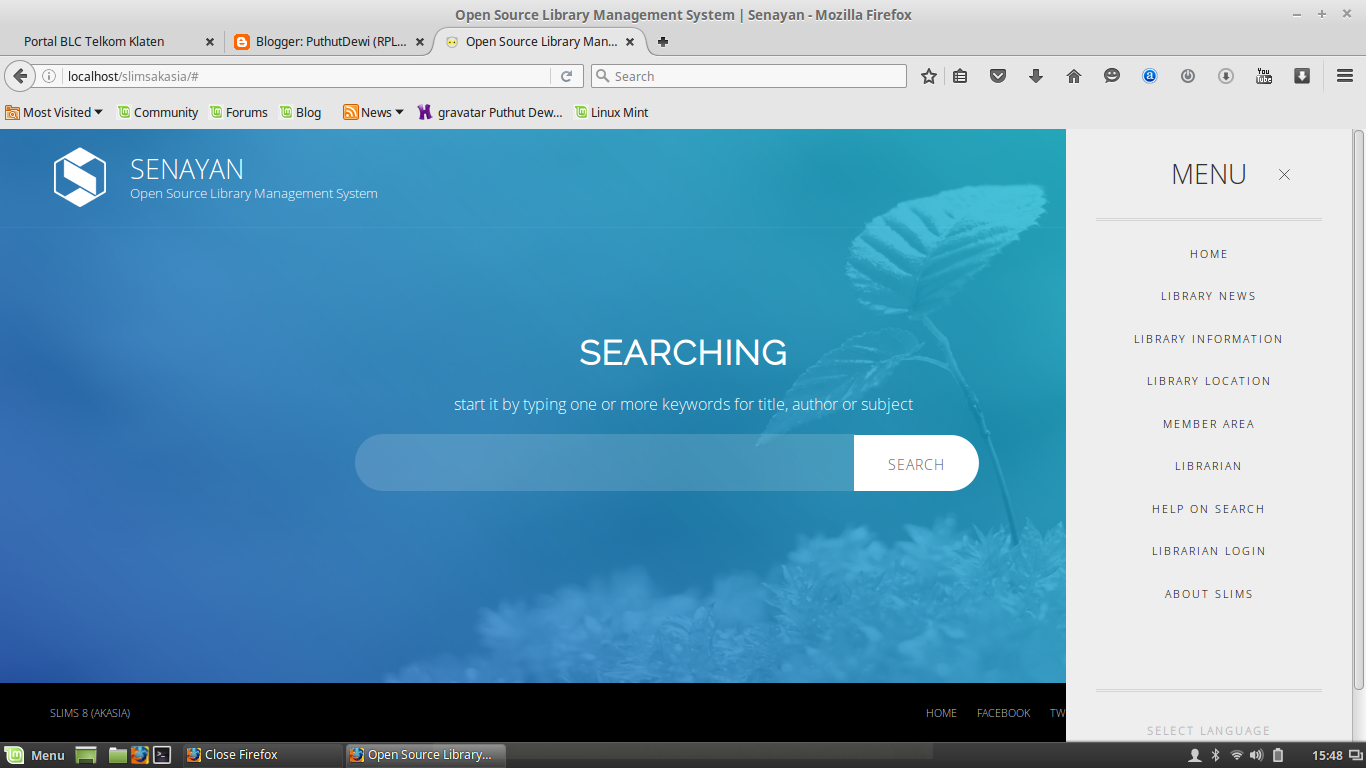
Task: Open LIBRARY LOCATION menu item
Action: point(1208,381)
